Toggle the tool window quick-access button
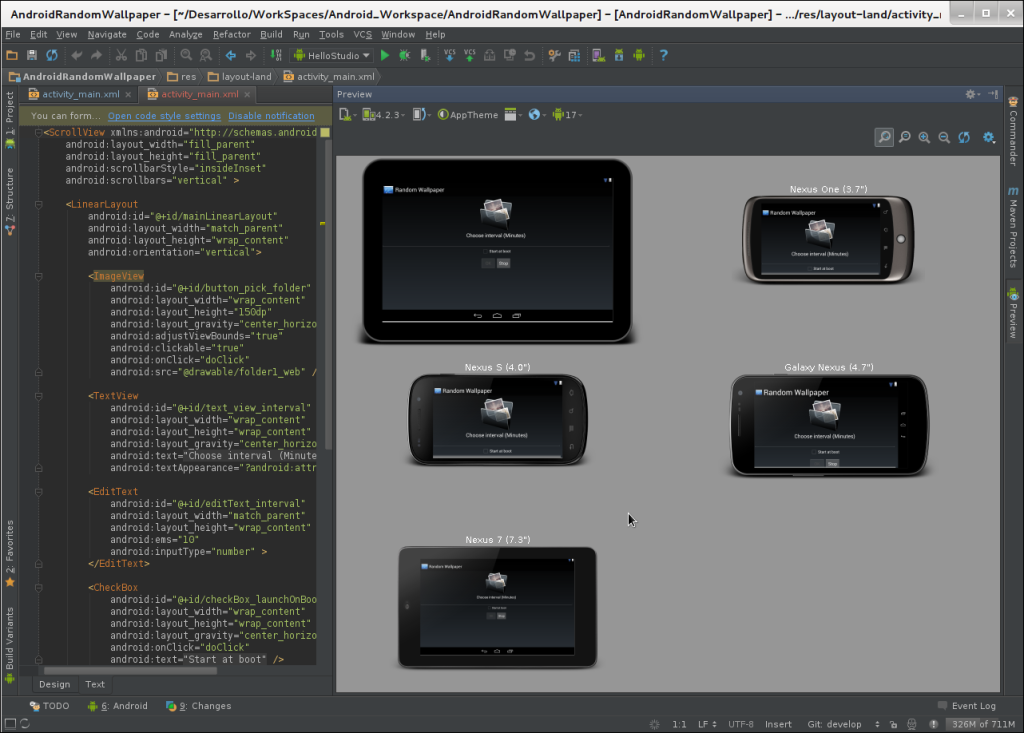Image resolution: width=1024 pixels, height=733 pixels. [x=10, y=723]
